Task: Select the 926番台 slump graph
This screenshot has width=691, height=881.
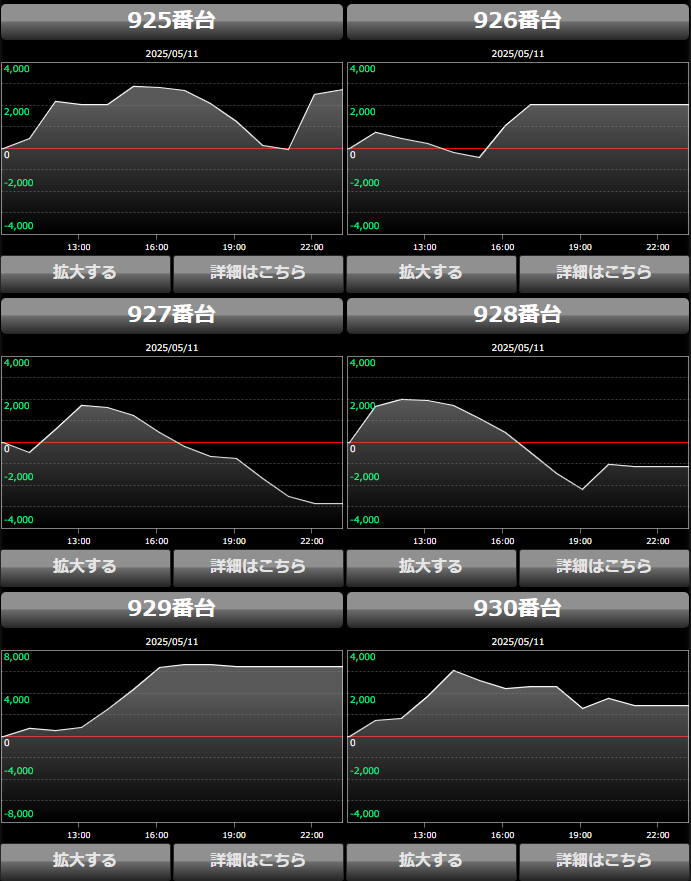Action: click(x=518, y=148)
